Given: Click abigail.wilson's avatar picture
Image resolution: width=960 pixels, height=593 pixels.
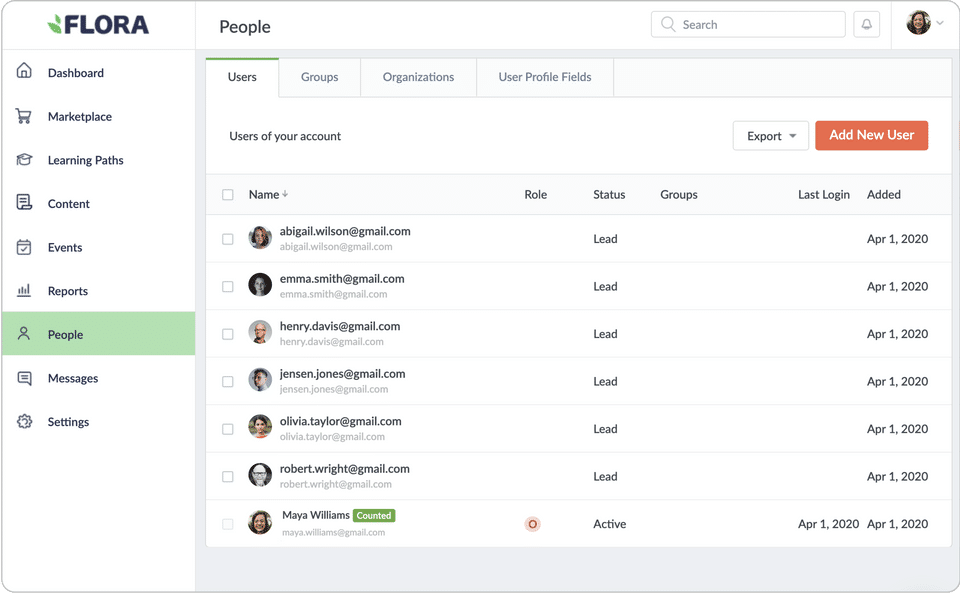Looking at the screenshot, I should tap(260, 238).
